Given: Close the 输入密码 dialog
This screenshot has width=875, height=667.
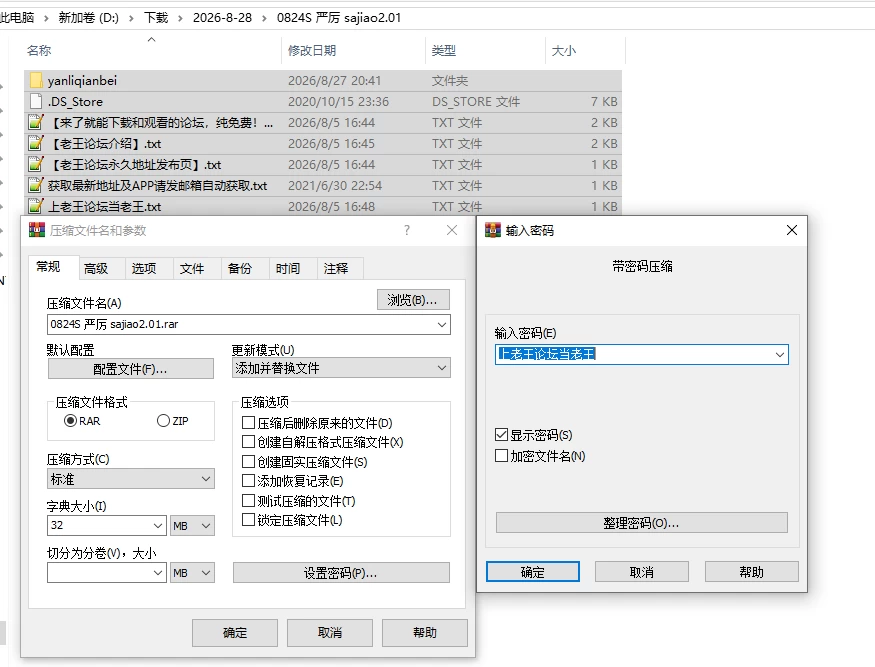Looking at the screenshot, I should tap(791, 230).
